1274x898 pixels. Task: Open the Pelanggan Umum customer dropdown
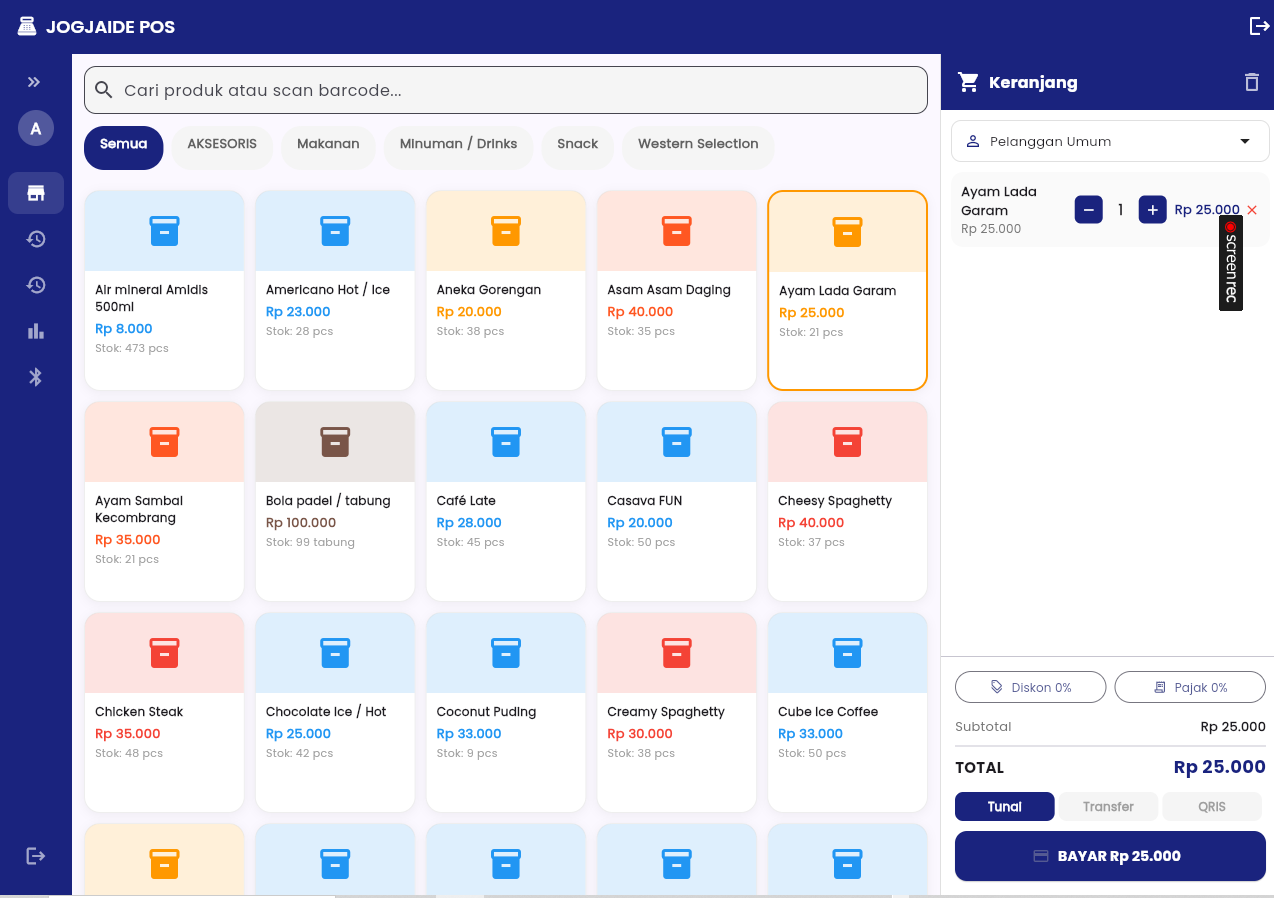pos(1110,141)
